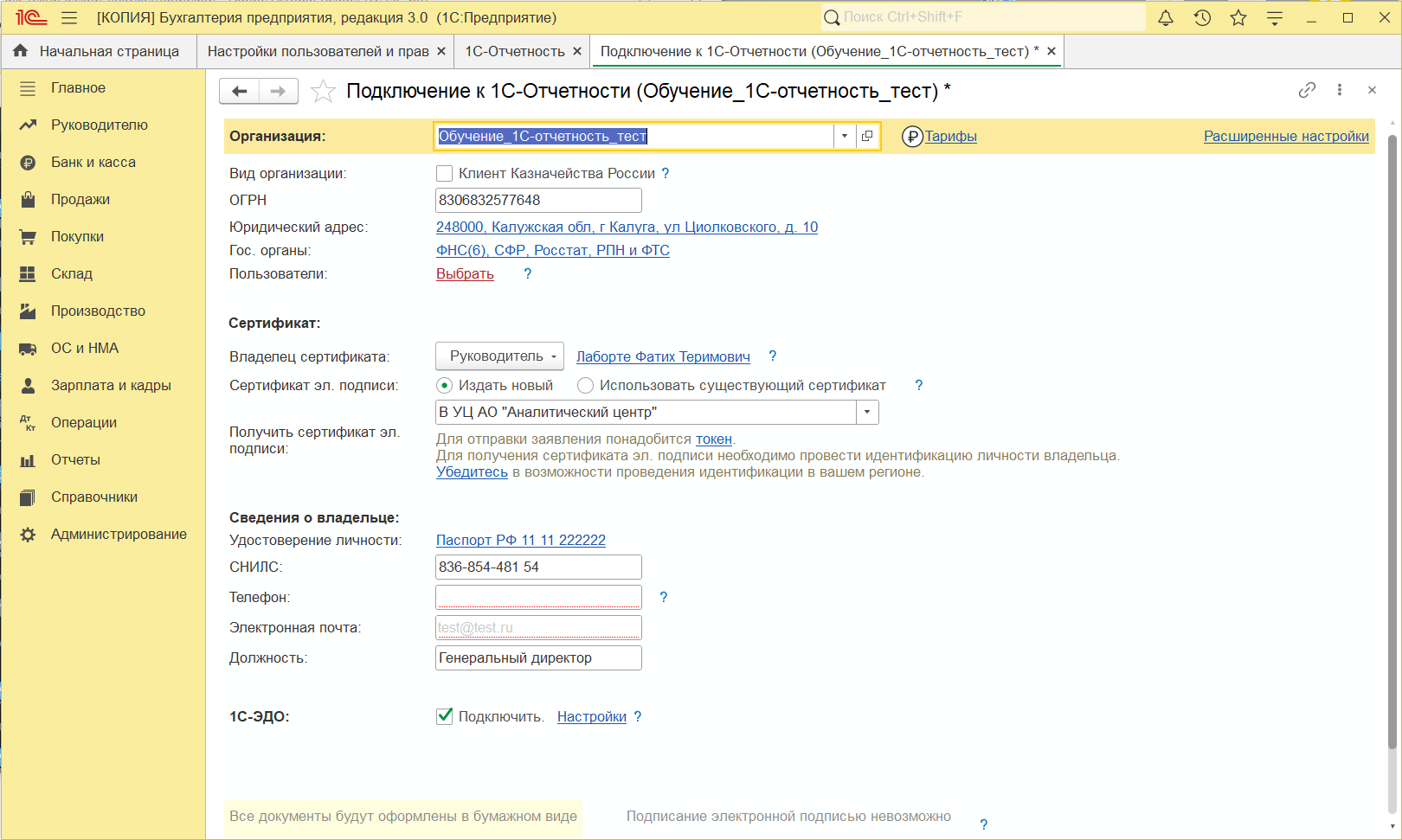This screenshot has width=1402, height=840.
Task: Click Электронная почта input field
Action: pyautogui.click(x=538, y=627)
